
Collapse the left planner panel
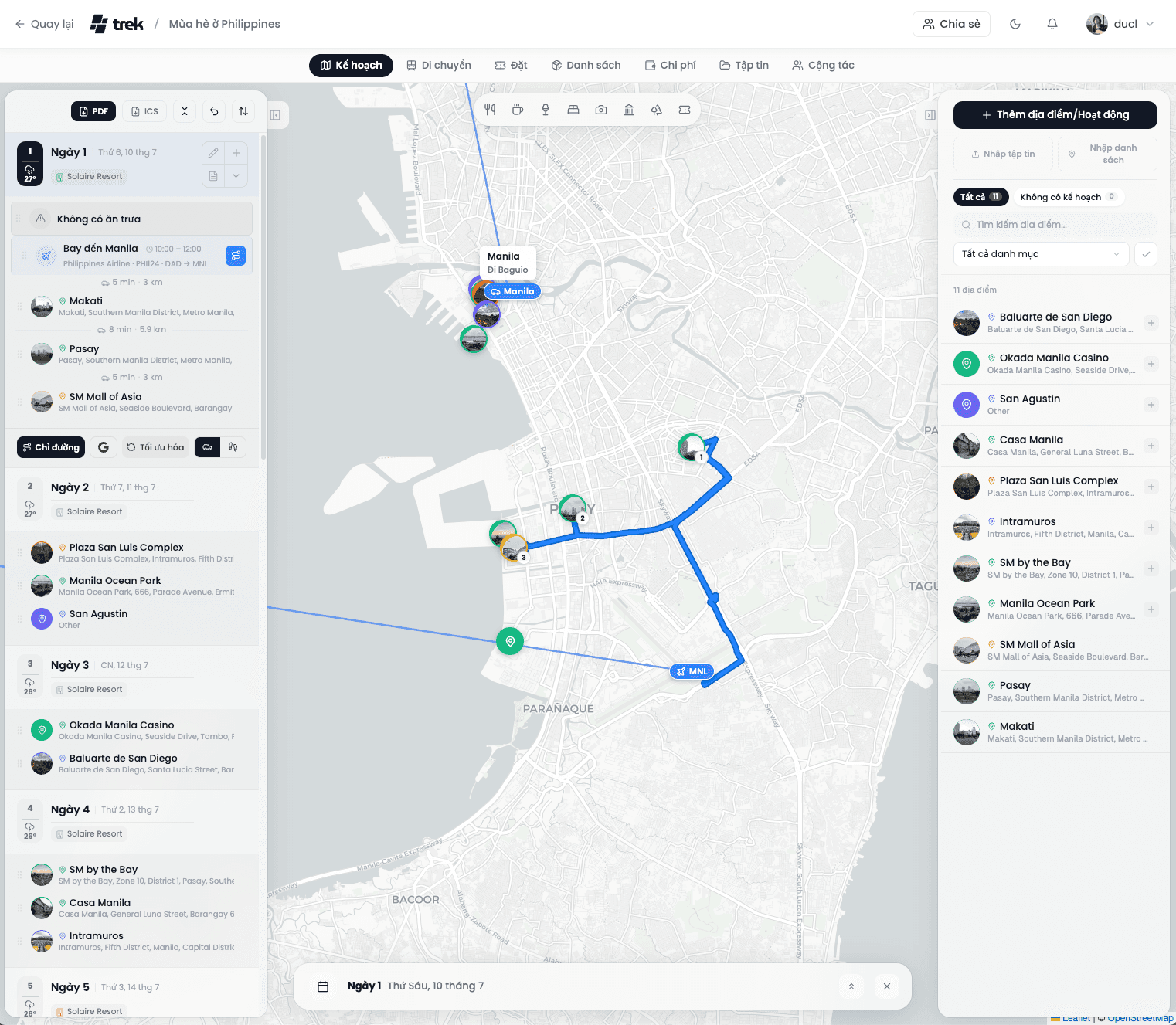[275, 115]
